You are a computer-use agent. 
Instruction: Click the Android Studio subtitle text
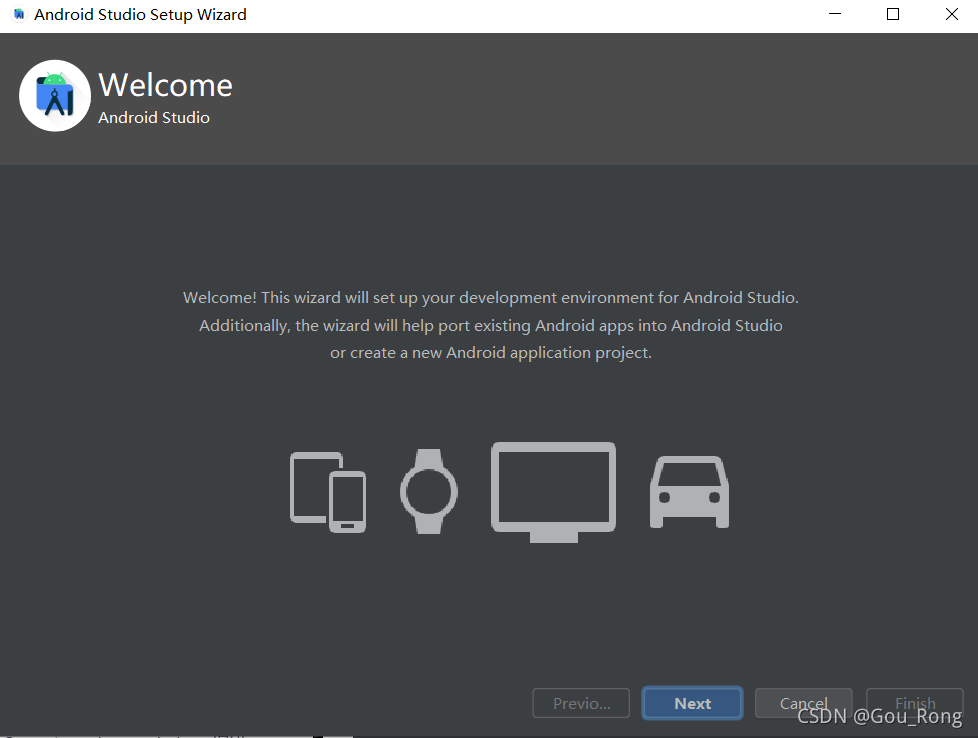[x=153, y=117]
